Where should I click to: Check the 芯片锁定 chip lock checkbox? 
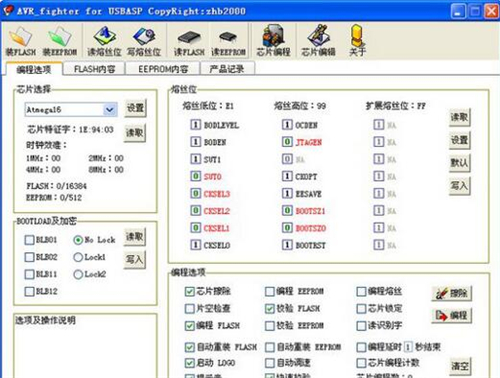click(361, 308)
